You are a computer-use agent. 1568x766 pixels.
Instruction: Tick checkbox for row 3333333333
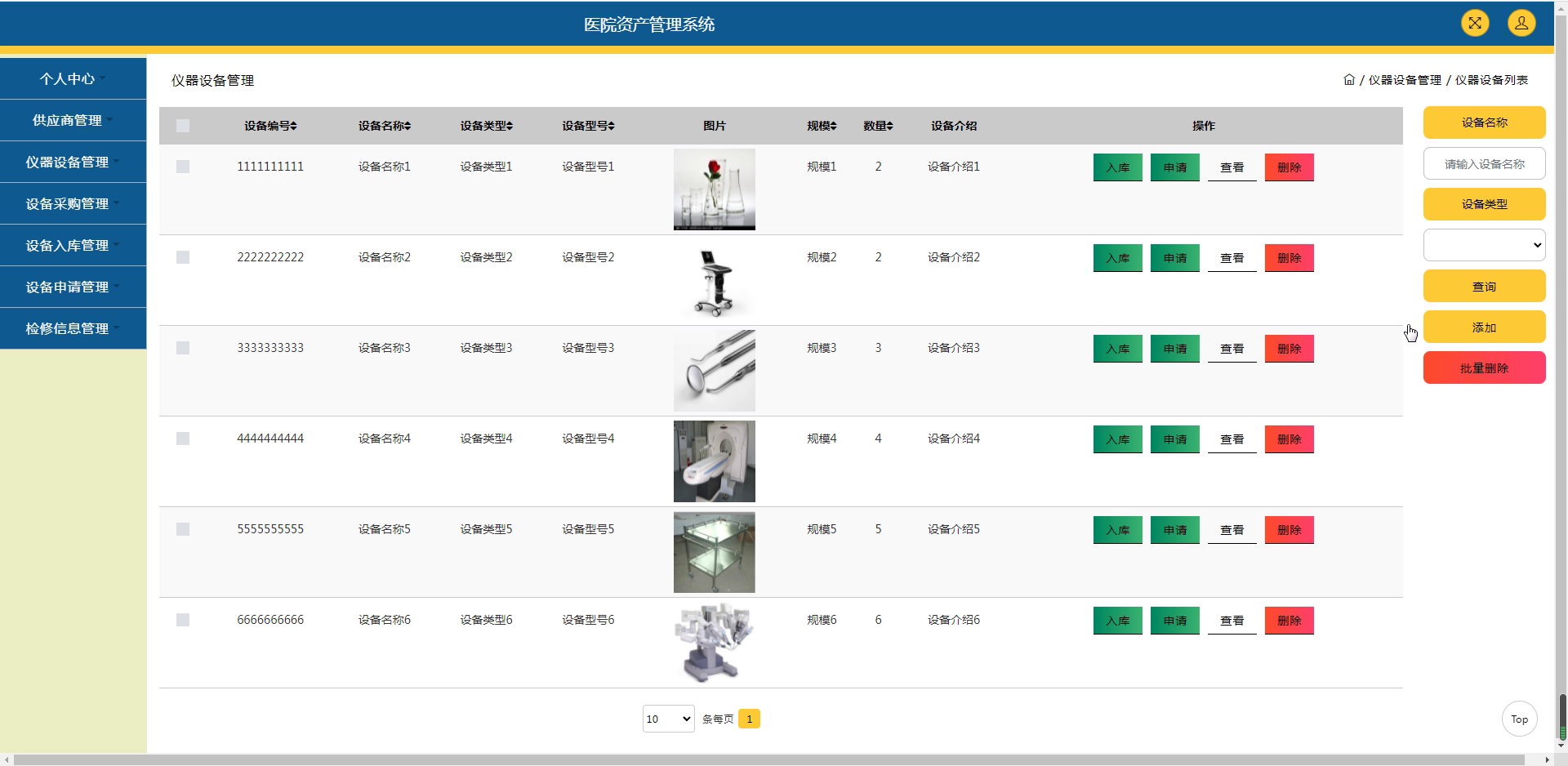click(x=183, y=348)
